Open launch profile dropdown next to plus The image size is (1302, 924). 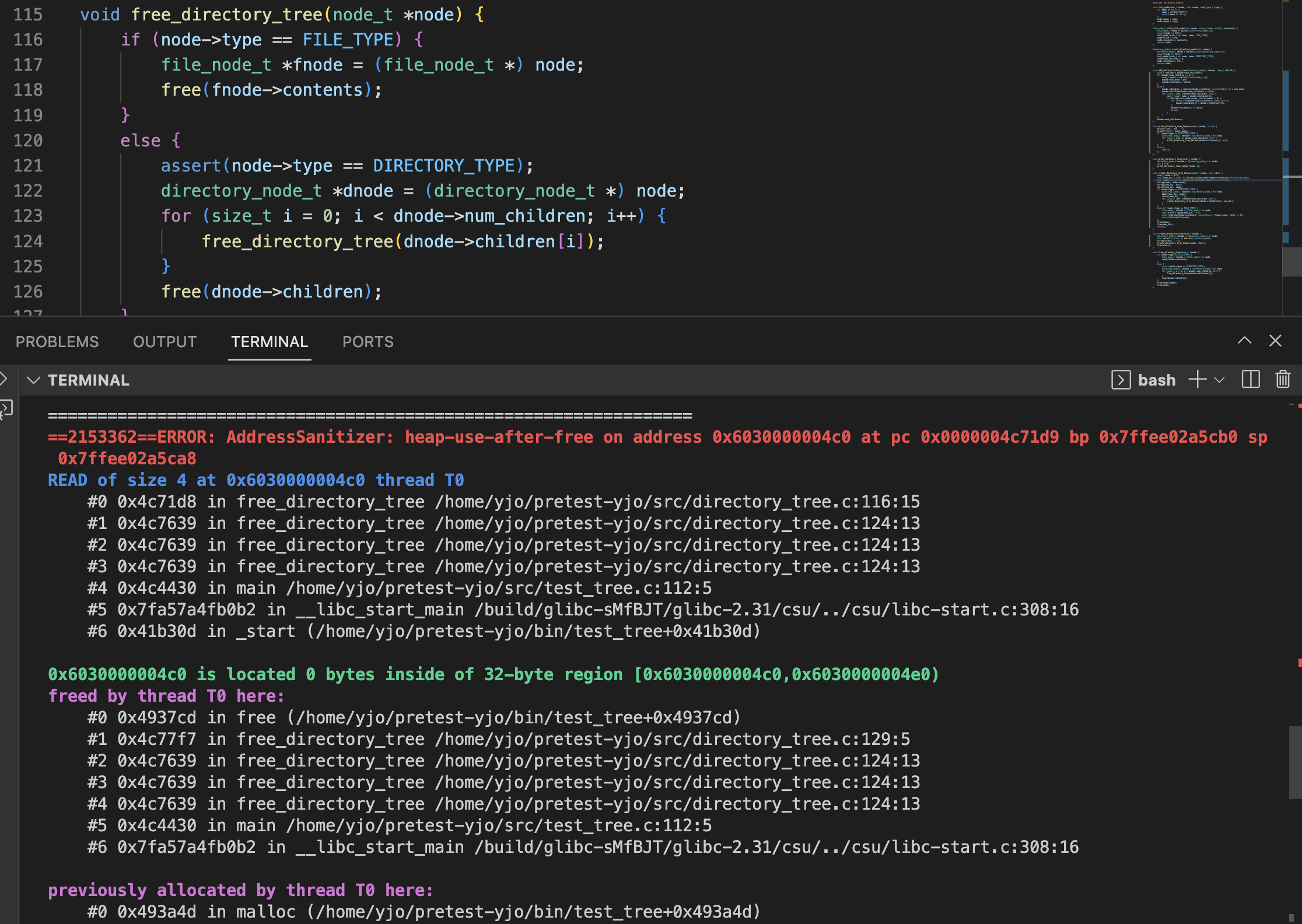pos(1219,380)
